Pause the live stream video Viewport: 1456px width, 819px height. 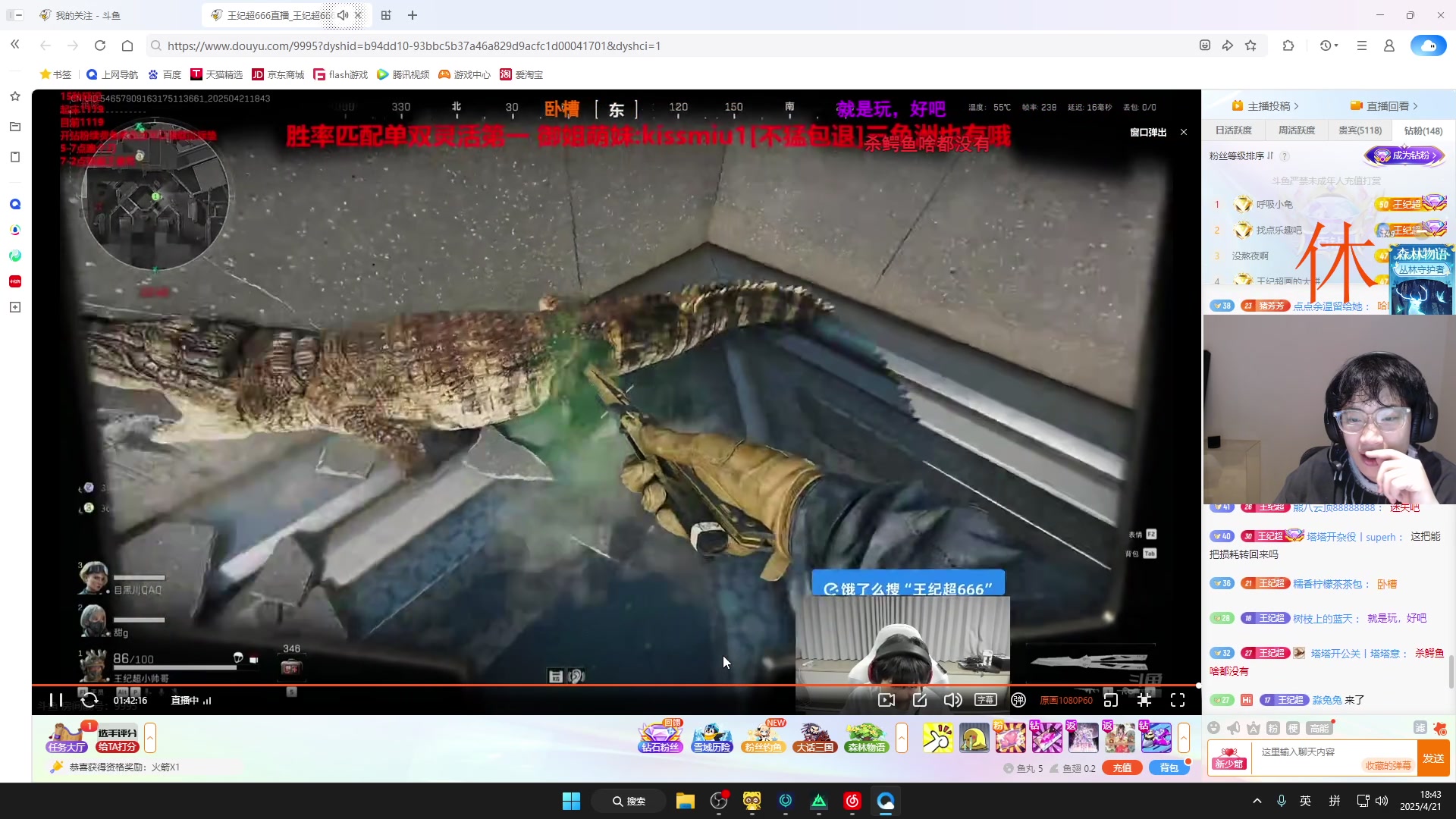pos(56,700)
